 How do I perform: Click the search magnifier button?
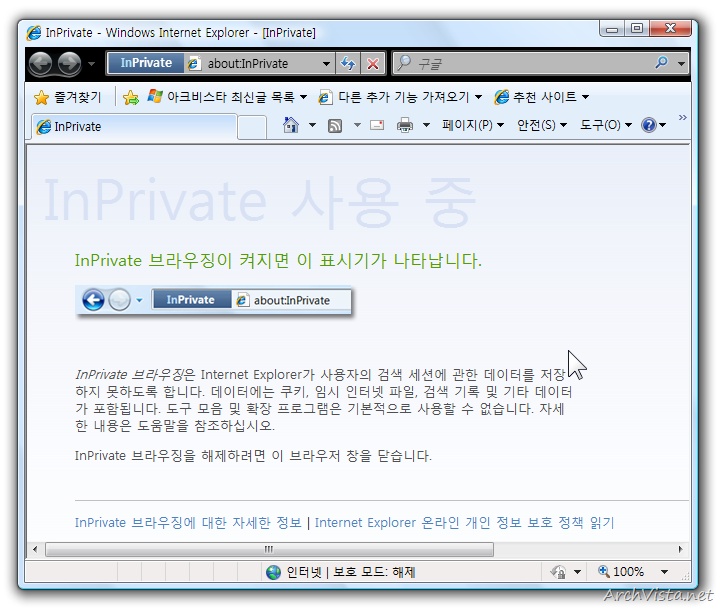coord(662,63)
